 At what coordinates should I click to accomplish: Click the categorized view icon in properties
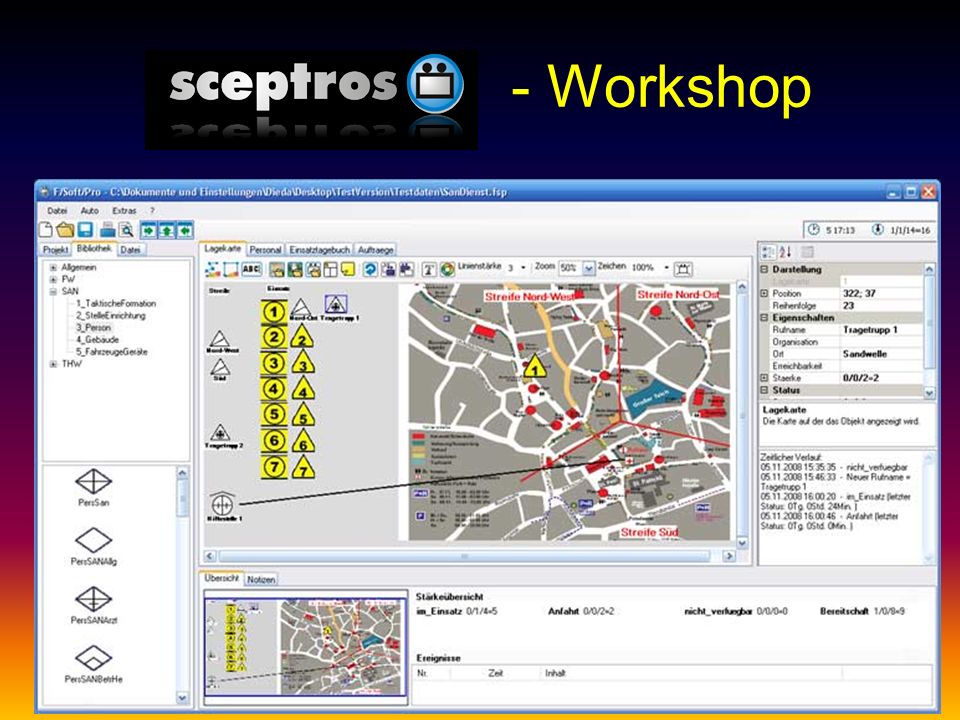(x=768, y=252)
